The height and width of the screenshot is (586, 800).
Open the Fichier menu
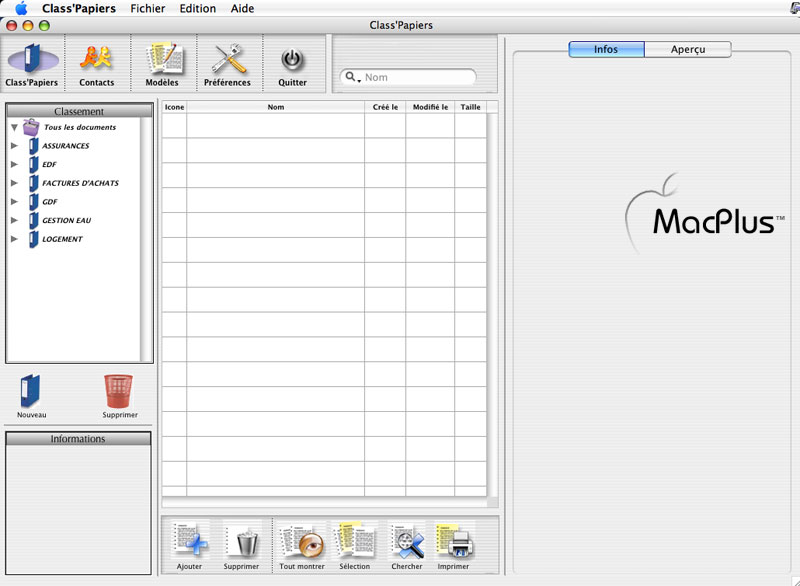pyautogui.click(x=147, y=8)
